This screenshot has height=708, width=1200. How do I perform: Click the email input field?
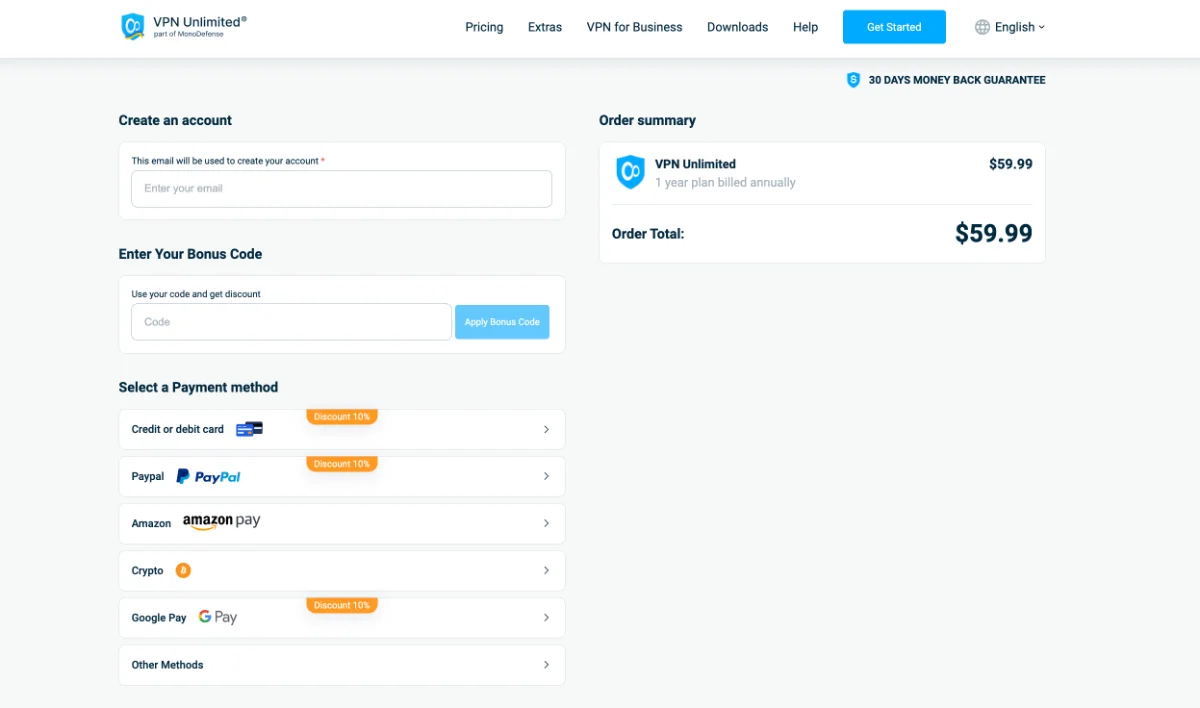[341, 188]
